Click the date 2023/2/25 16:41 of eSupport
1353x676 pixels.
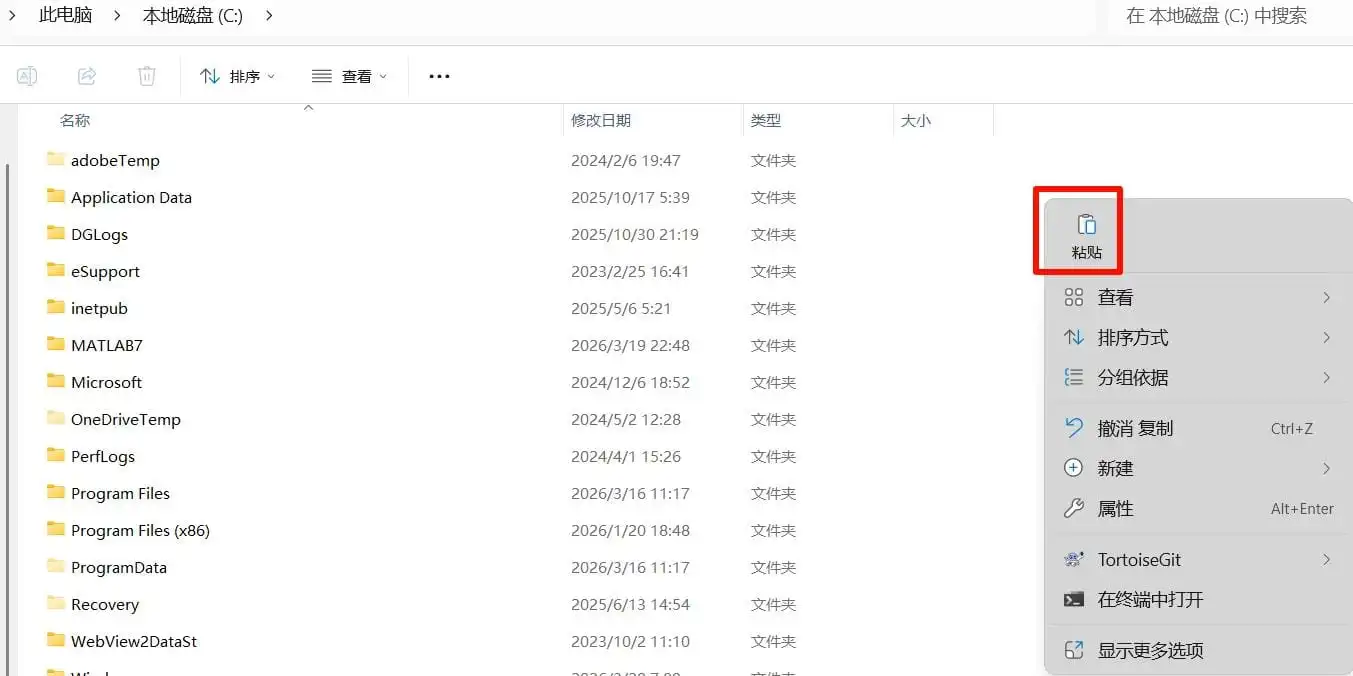click(x=630, y=271)
